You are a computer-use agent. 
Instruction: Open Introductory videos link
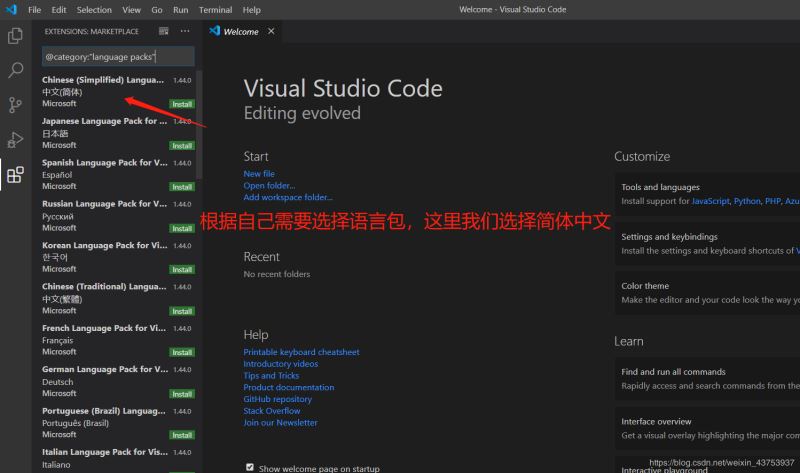(x=281, y=364)
